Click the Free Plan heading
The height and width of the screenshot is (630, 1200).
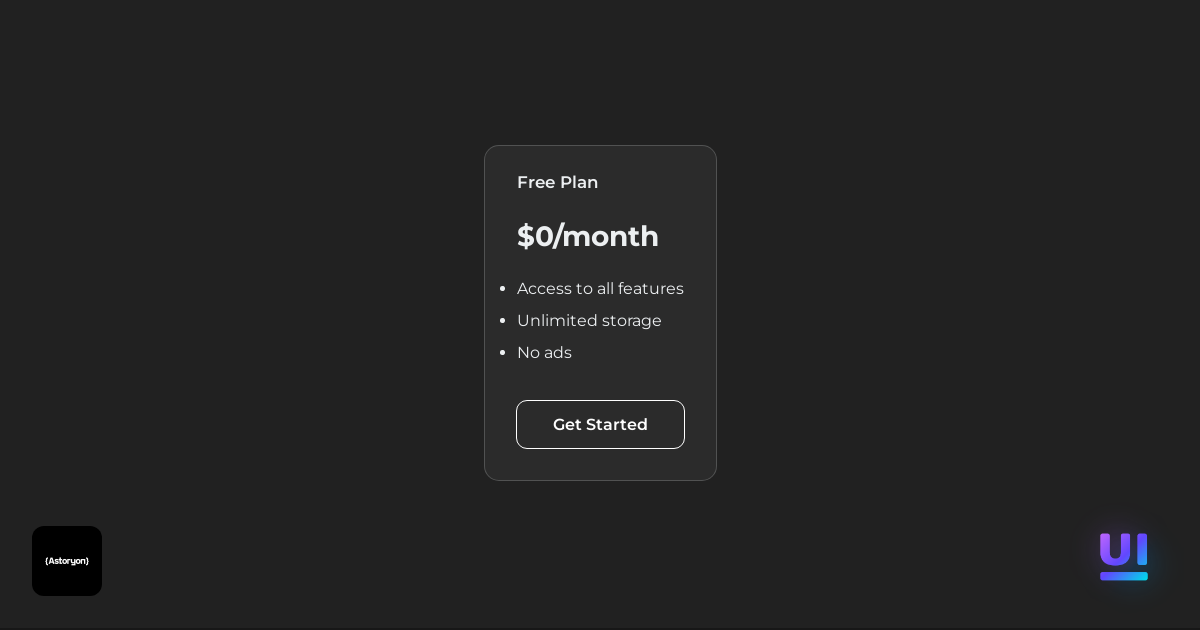557,182
